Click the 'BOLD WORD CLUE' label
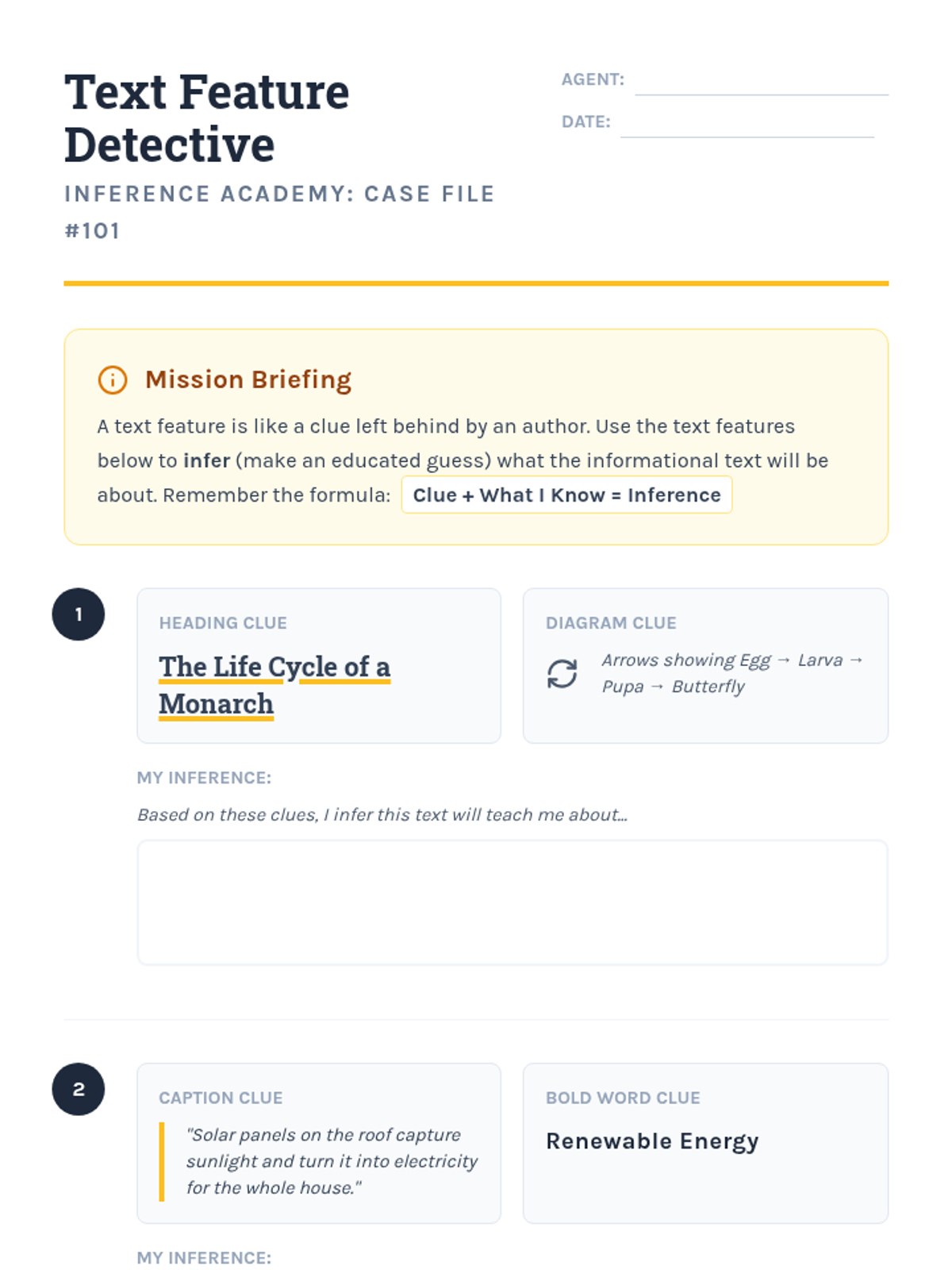The width and height of the screenshot is (952, 1270). click(623, 1098)
